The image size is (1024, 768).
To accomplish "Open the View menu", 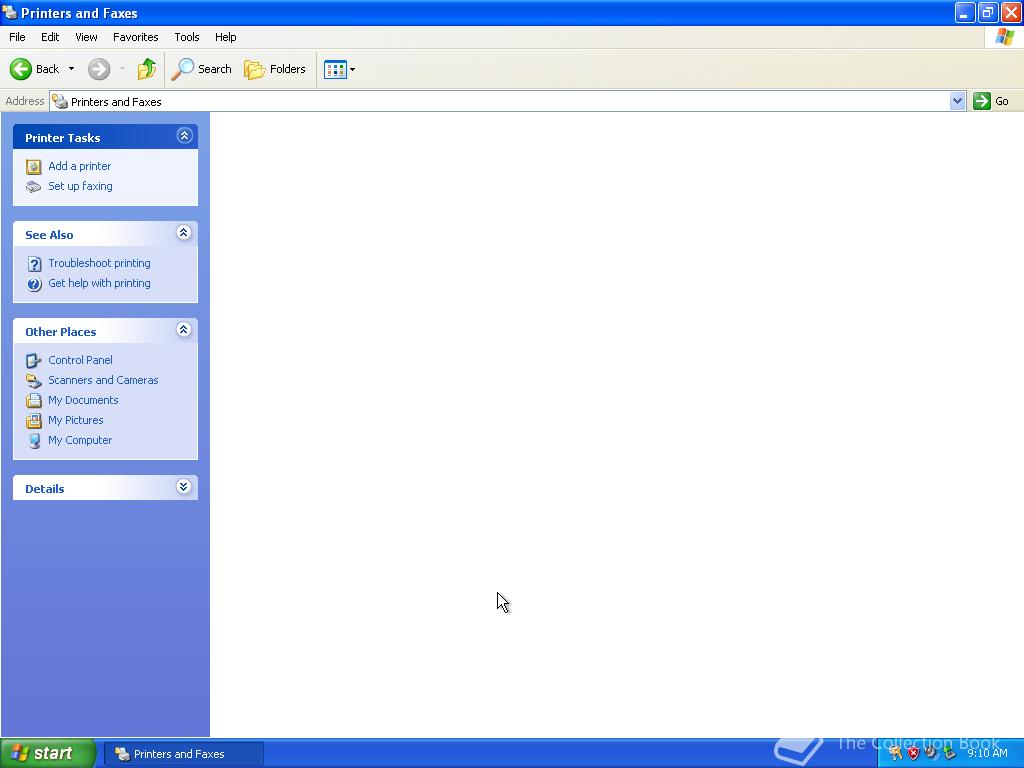I will click(x=86, y=37).
